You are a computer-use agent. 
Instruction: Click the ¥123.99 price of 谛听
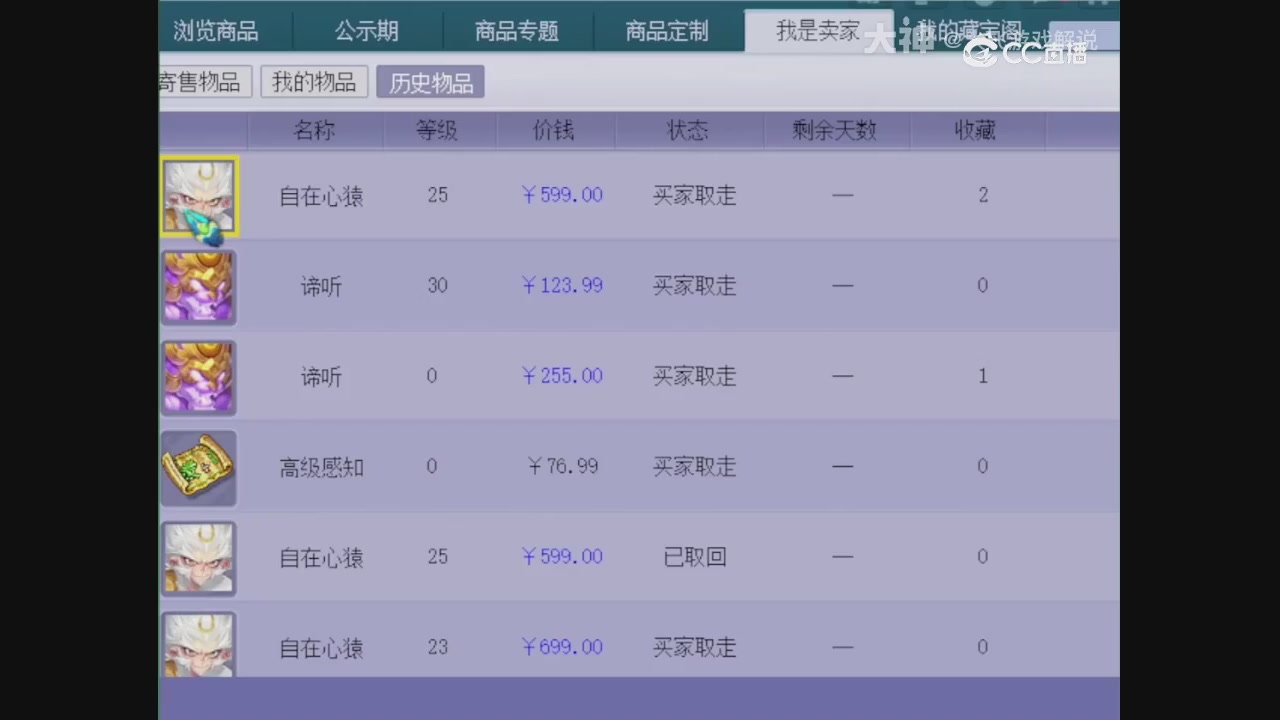561,287
